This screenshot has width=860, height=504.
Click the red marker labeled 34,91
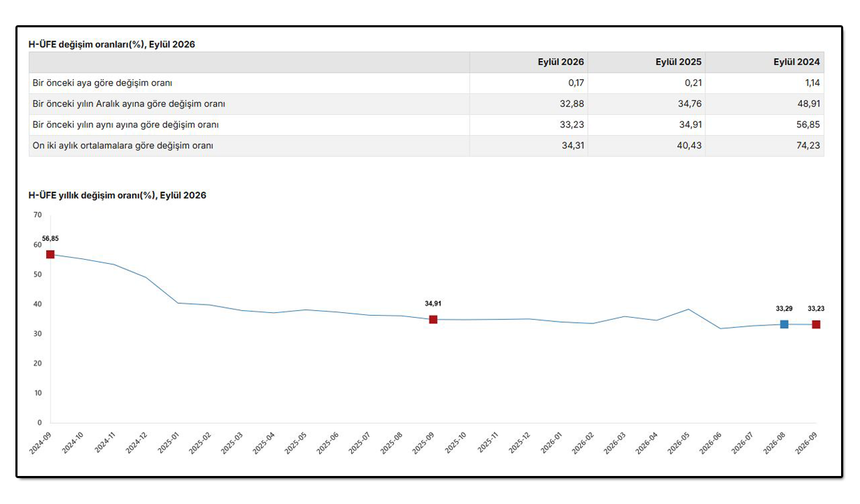point(433,320)
